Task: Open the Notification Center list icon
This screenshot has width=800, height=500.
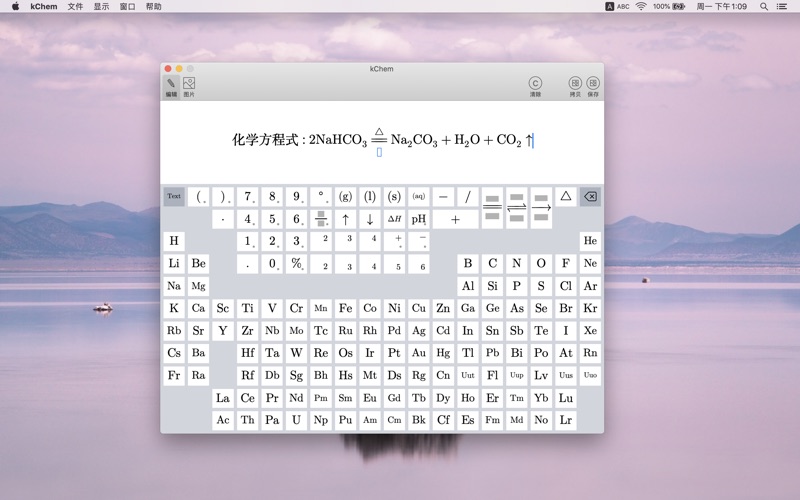Action: pyautogui.click(x=782, y=7)
